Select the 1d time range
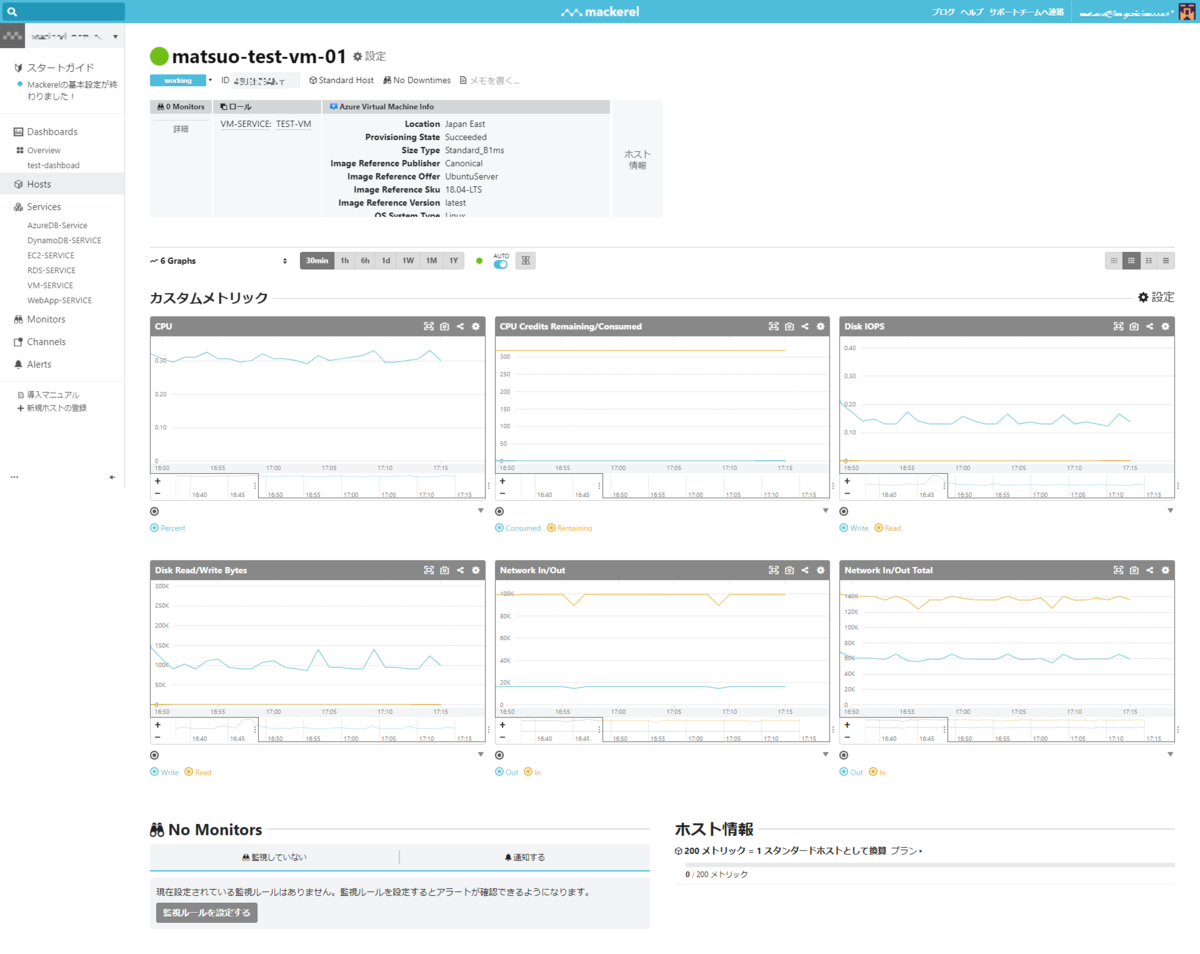The height and width of the screenshot is (954, 1200). pos(386,261)
